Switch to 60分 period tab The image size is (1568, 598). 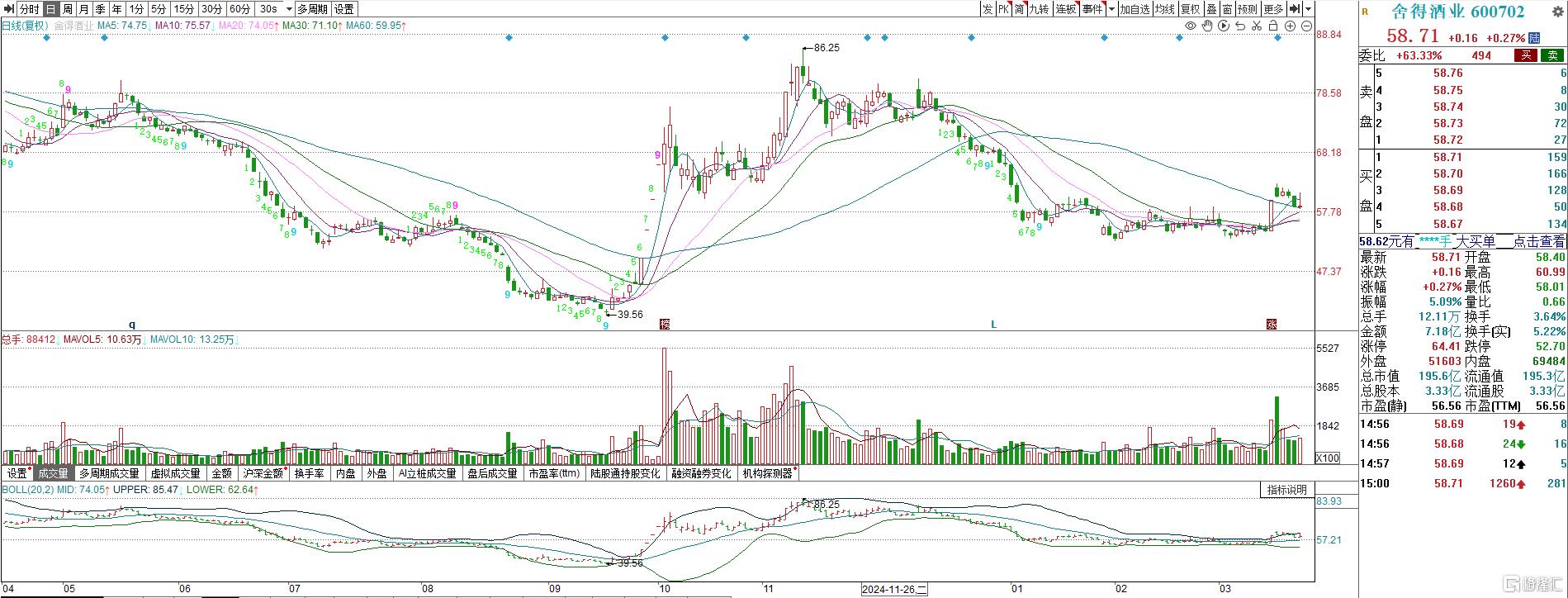(x=239, y=9)
